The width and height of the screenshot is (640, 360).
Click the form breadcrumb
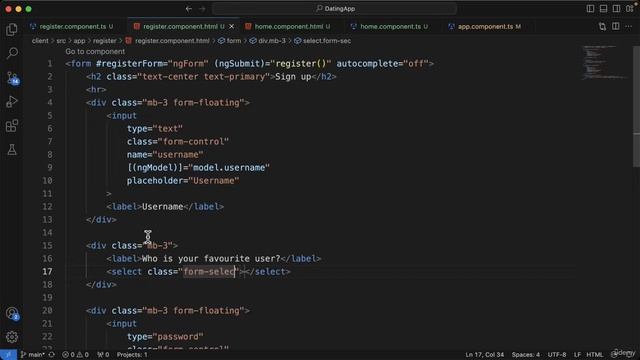[x=229, y=41]
